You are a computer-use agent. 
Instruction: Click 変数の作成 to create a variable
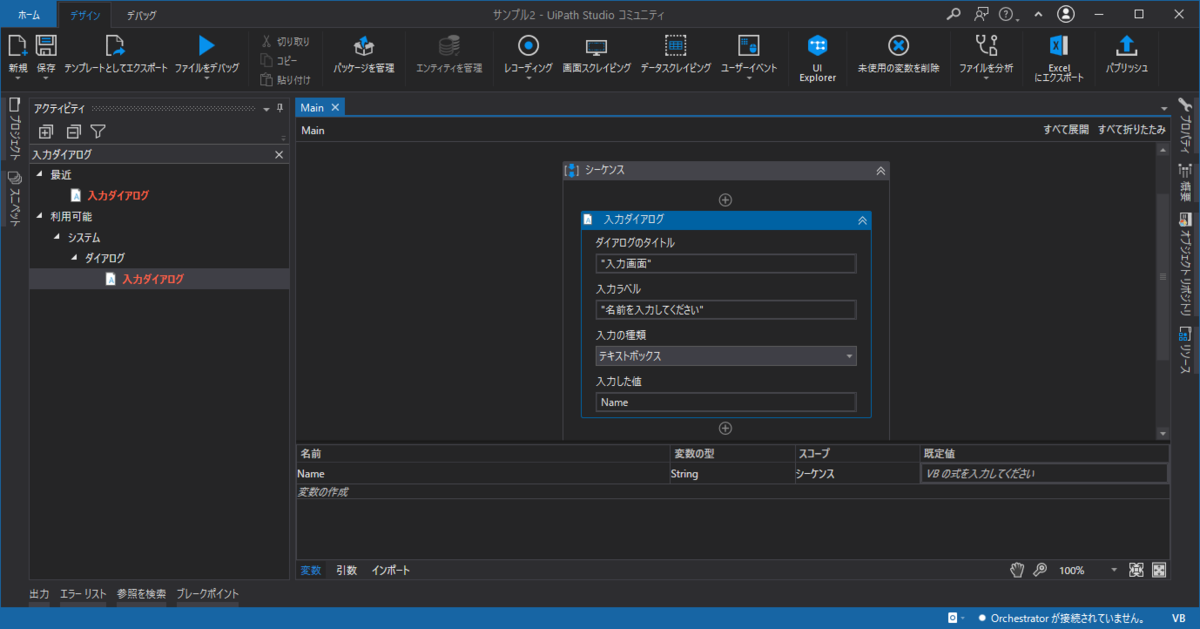click(323, 492)
